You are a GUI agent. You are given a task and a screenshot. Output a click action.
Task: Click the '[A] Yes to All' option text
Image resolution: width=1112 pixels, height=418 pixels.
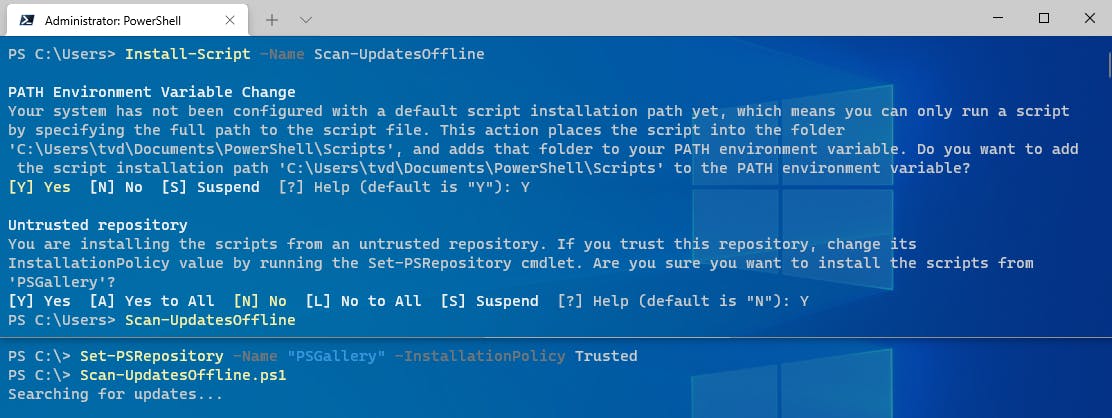[x=152, y=301]
